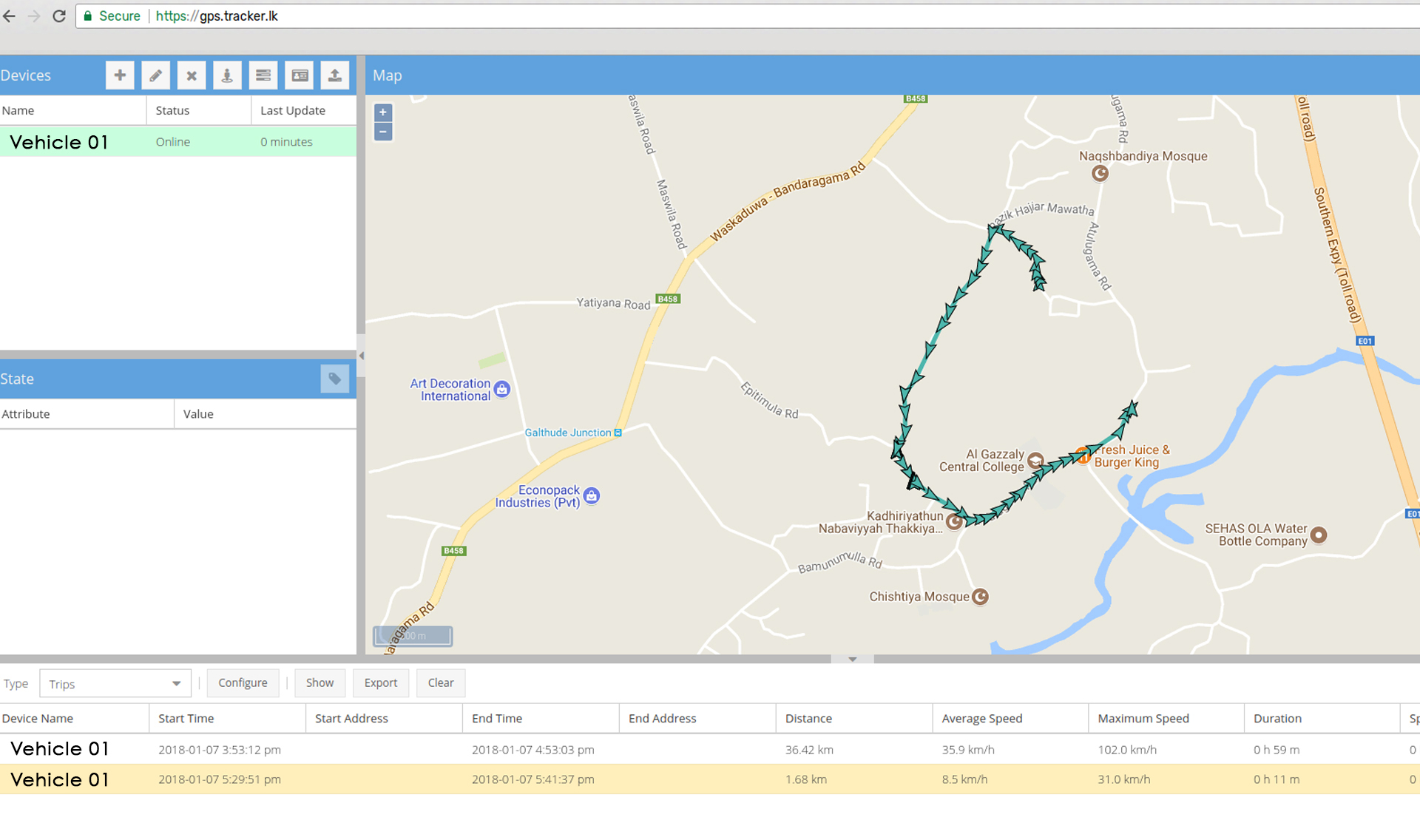This screenshot has width=1420, height=840.
Task: Sort by Average Speed column header
Action: pyautogui.click(x=1010, y=718)
